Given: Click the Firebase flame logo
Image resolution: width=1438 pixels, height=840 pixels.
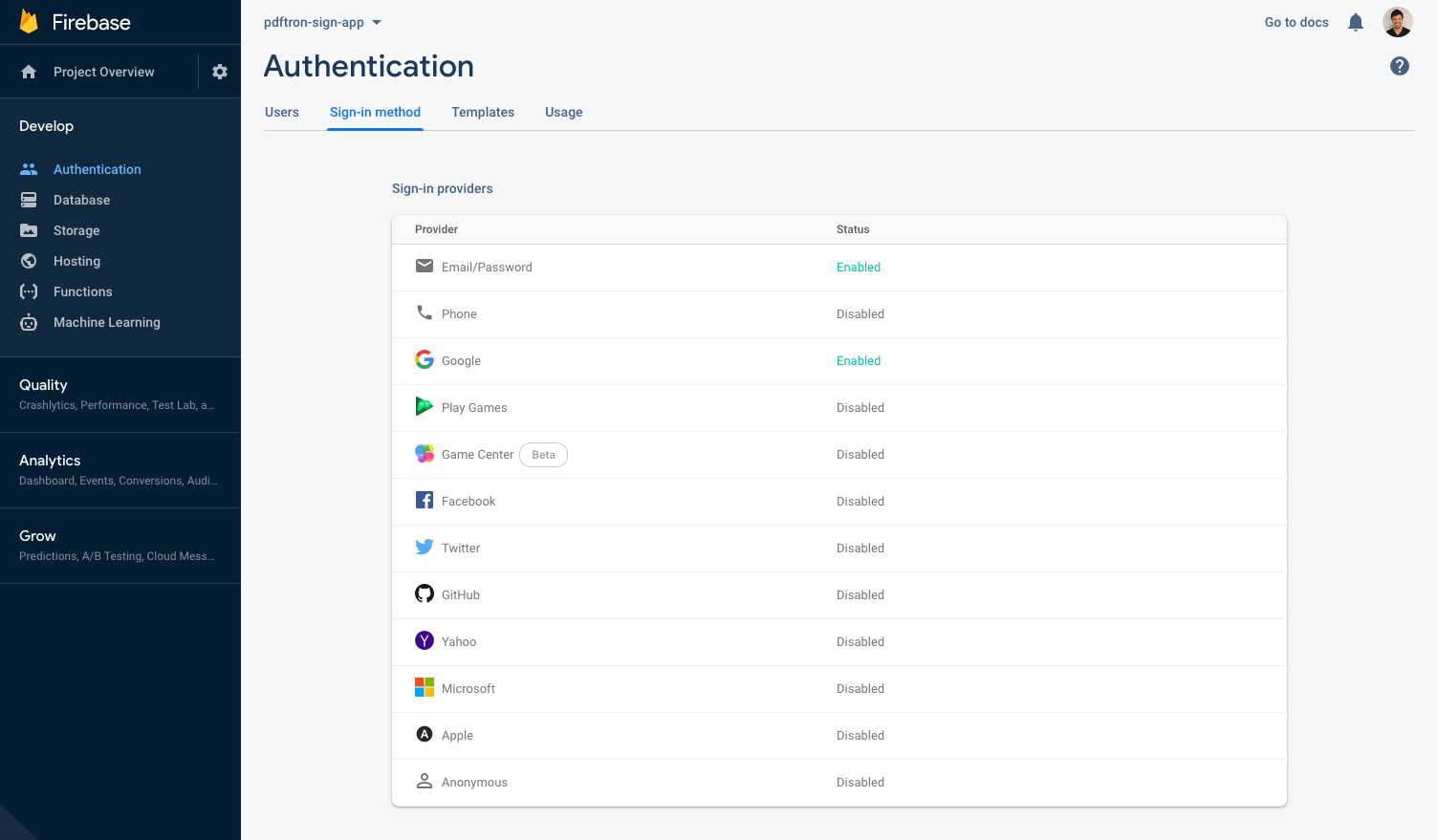Looking at the screenshot, I should click(29, 22).
